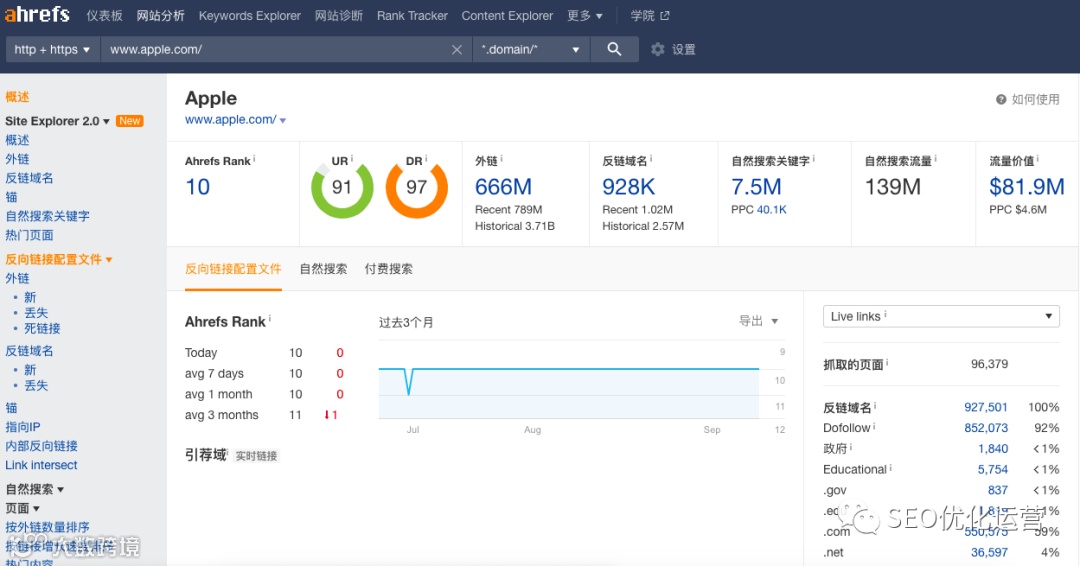Click info icon beside Educational row
The width and height of the screenshot is (1080, 566).
pyautogui.click(x=891, y=468)
